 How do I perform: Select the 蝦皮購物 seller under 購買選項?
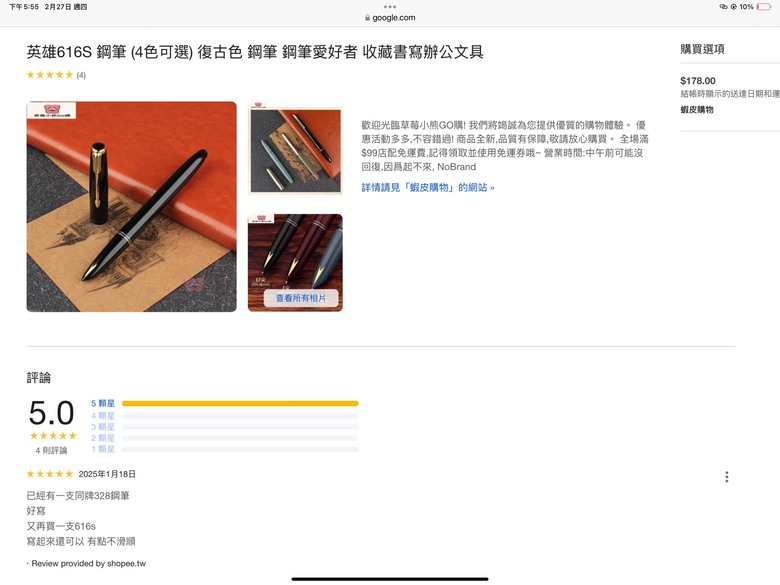tap(697, 110)
